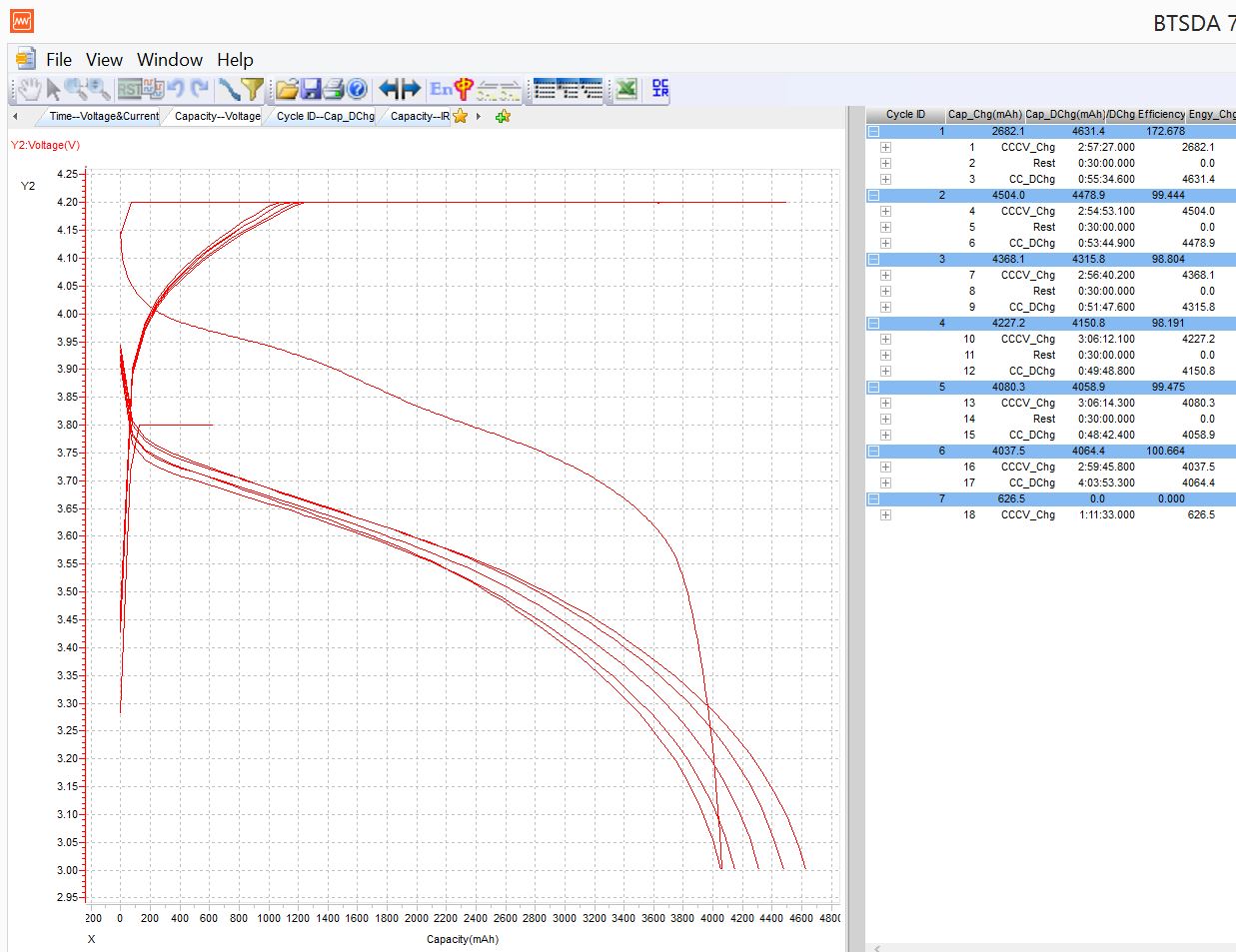Click the line curve tool icon
The height and width of the screenshot is (952, 1236).
tap(229, 89)
